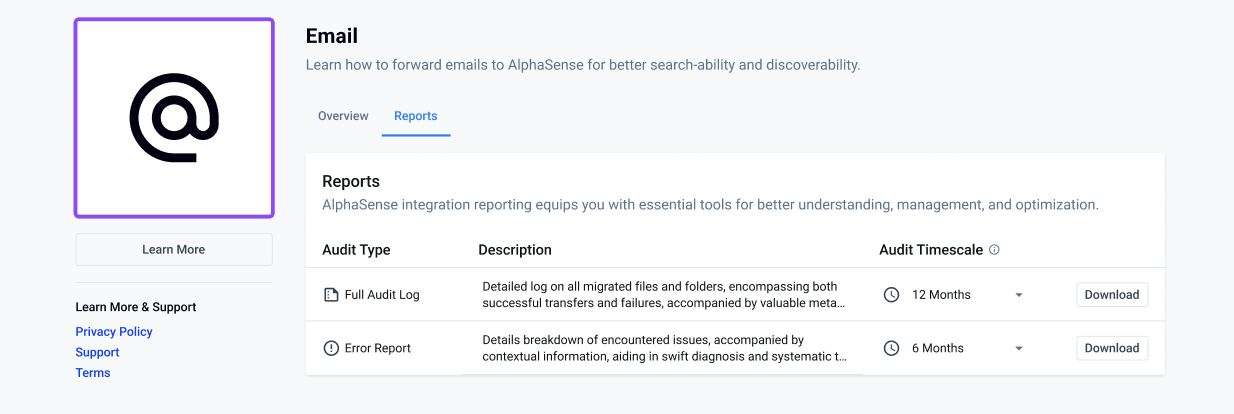Open the Support link
Screen dimensions: 1234x414
tap(97, 352)
